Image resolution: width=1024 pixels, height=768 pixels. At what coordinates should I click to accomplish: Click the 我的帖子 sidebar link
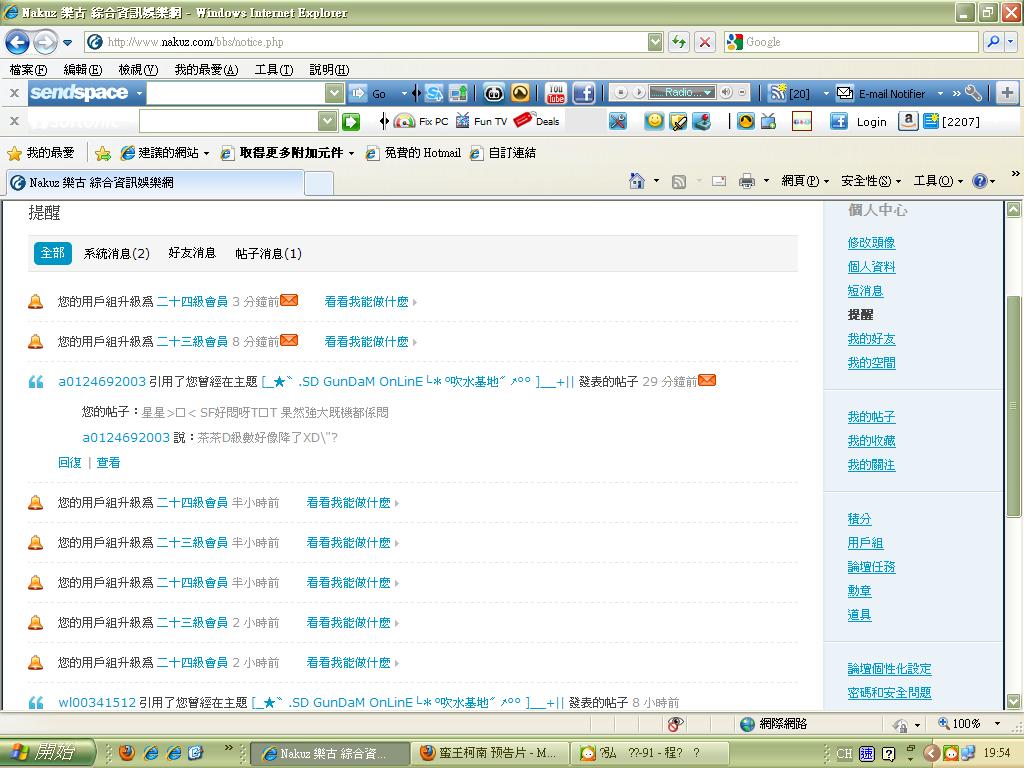(871, 417)
